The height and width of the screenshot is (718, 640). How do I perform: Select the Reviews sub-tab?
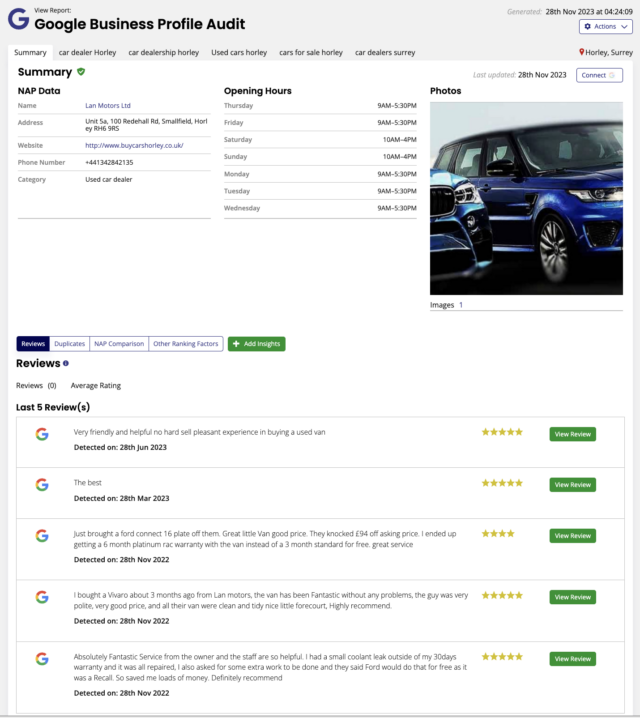(33, 344)
